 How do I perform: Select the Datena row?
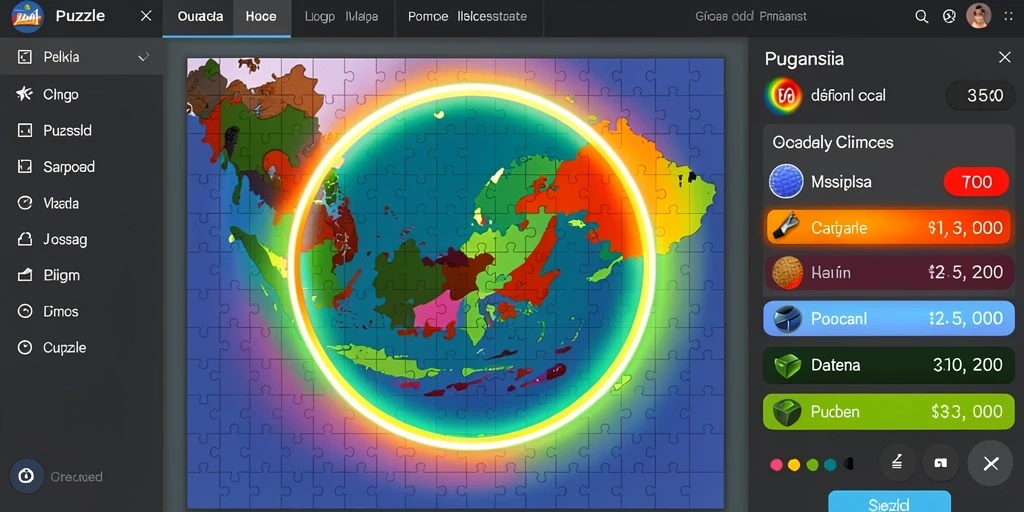tap(889, 364)
